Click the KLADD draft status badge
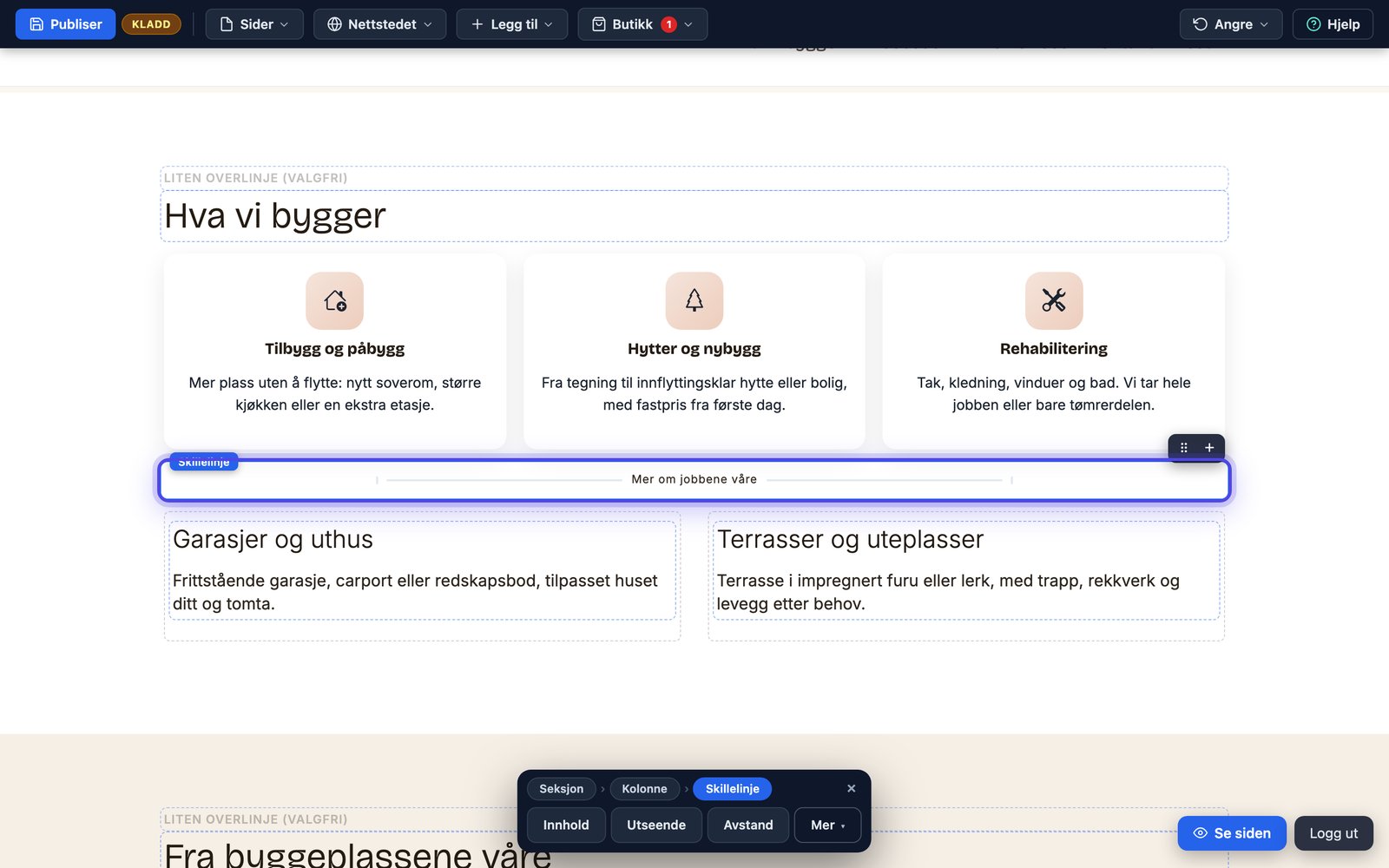The image size is (1389, 868). coord(151,24)
